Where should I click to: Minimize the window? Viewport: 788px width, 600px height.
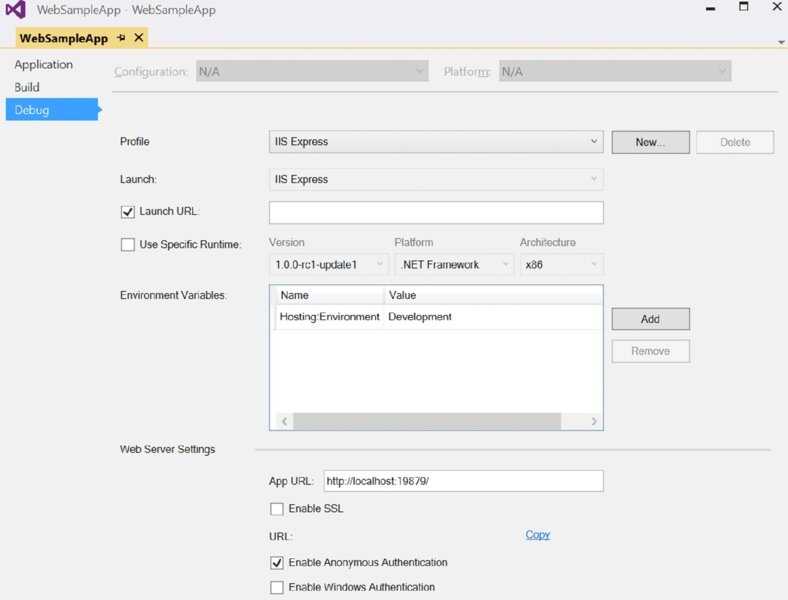(x=710, y=9)
